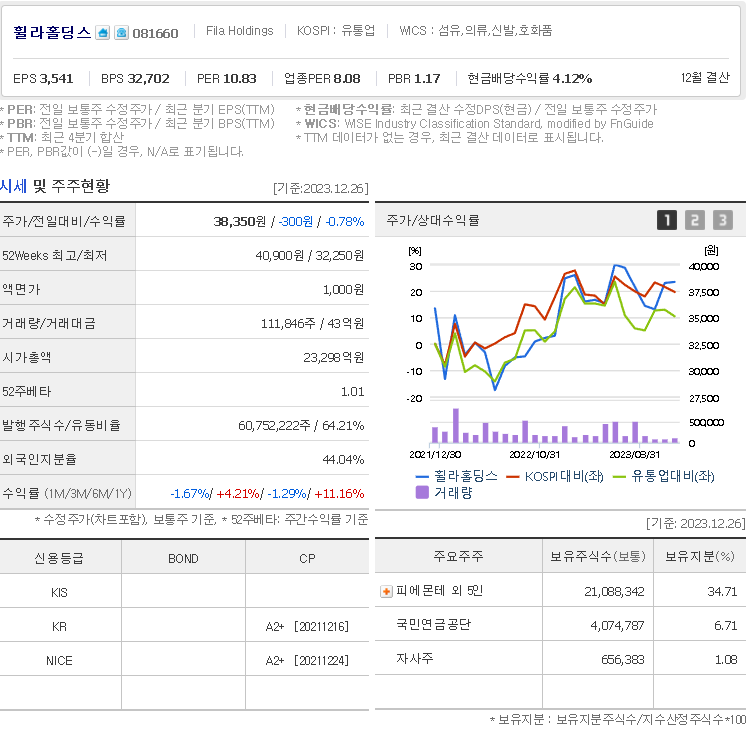The height and width of the screenshot is (729, 753).
Task: Click 60,752,222주 / 64.21% shares value
Action: click(x=301, y=425)
